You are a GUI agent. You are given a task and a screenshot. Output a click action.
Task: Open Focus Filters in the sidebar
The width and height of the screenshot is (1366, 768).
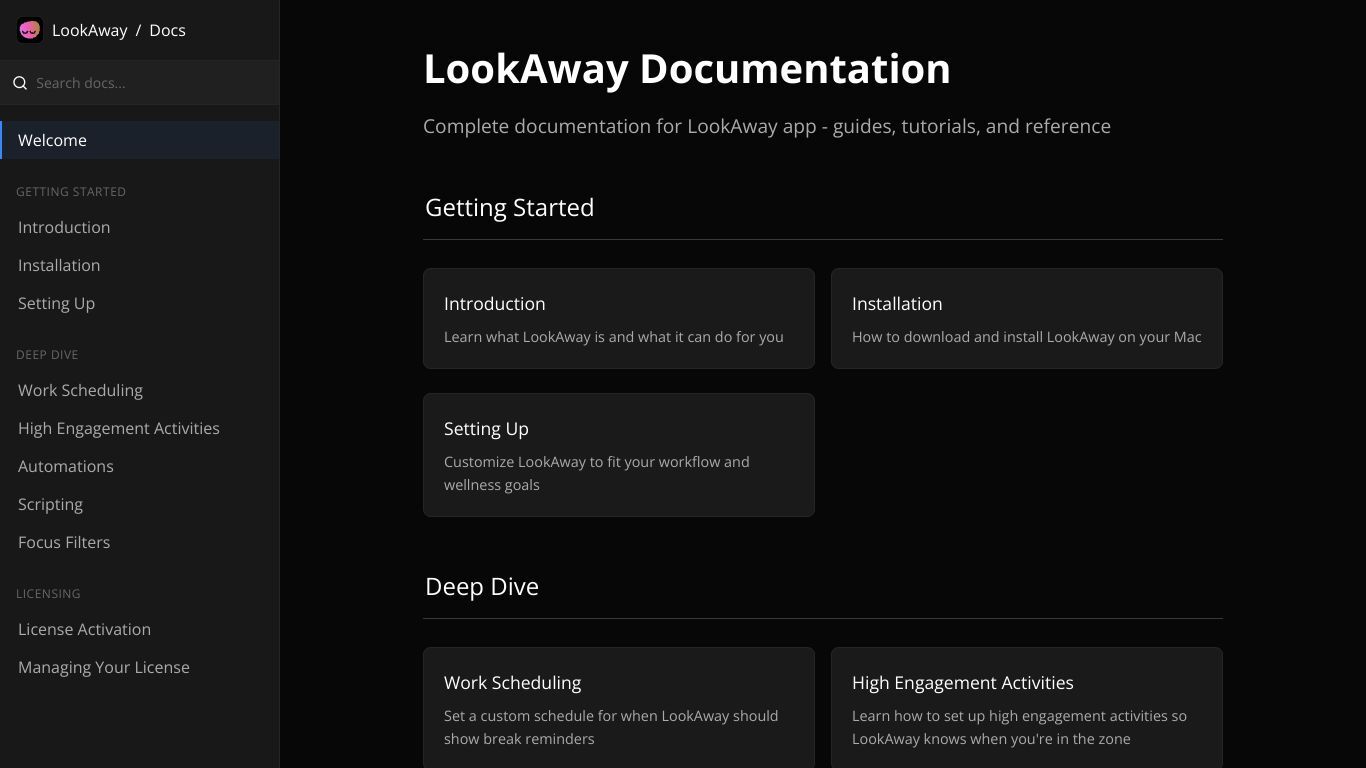tap(140, 542)
